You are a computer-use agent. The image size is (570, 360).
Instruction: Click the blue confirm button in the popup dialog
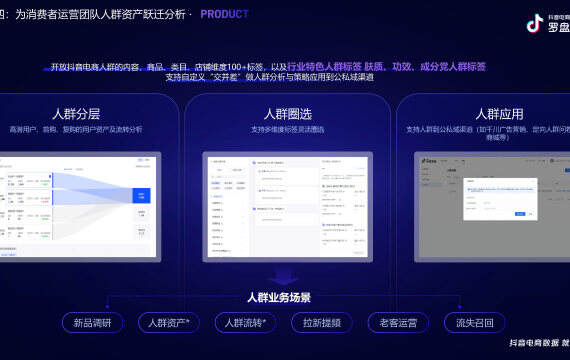click(x=520, y=214)
